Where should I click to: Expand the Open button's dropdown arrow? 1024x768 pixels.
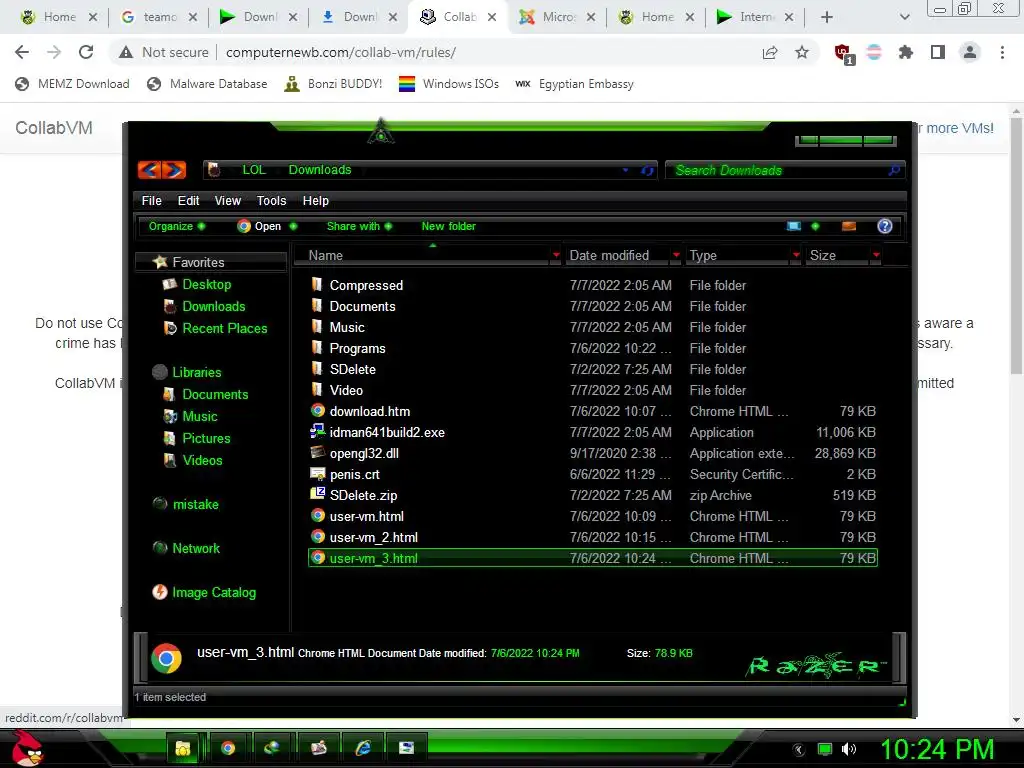pyautogui.click(x=293, y=226)
